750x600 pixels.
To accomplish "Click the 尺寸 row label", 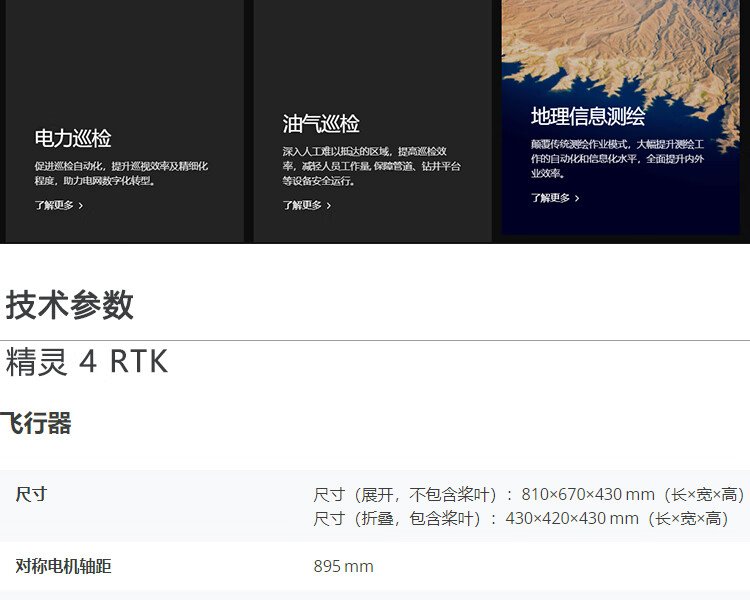I will [x=31, y=494].
